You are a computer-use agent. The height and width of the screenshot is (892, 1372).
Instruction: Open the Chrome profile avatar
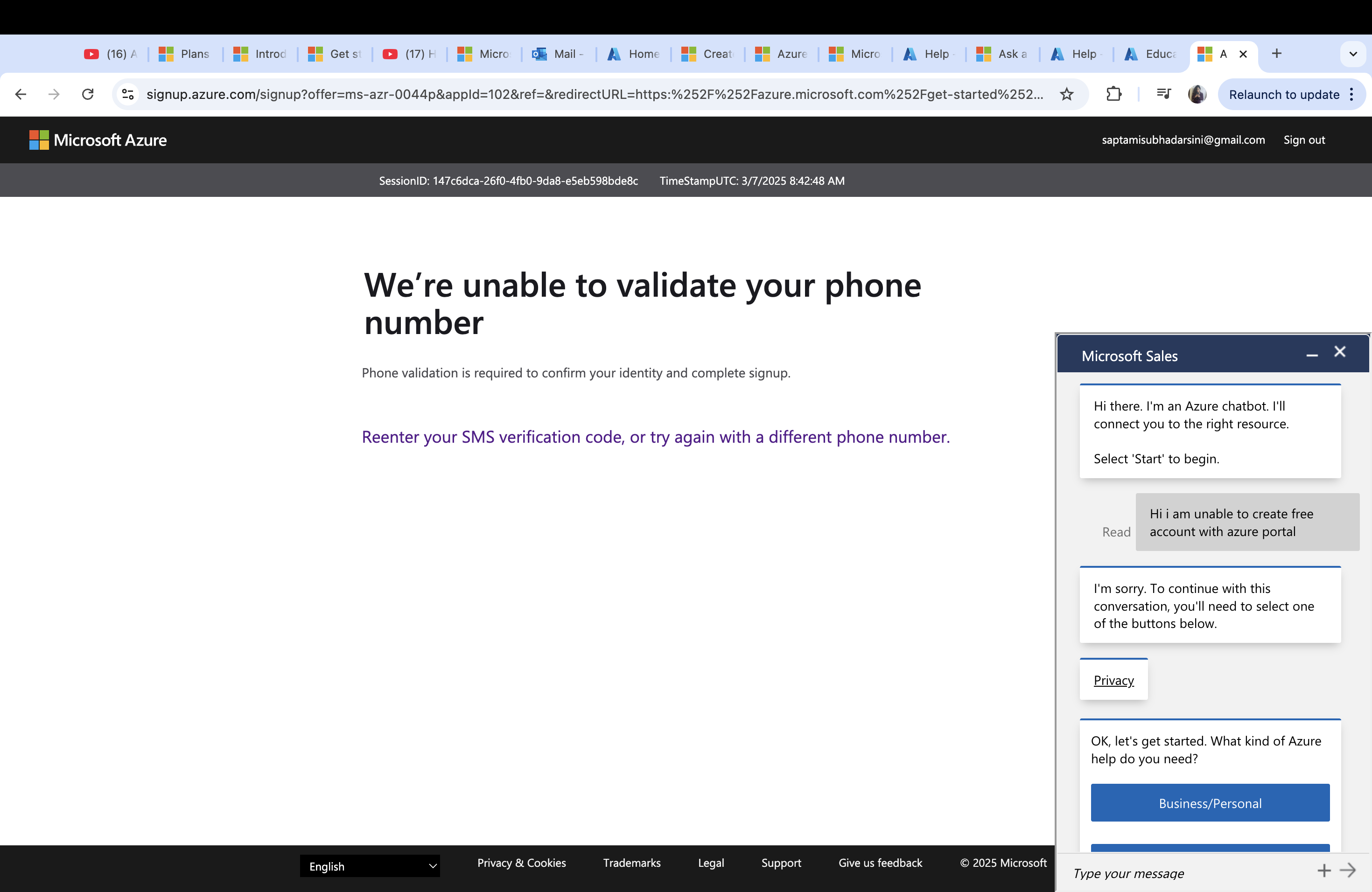point(1197,94)
